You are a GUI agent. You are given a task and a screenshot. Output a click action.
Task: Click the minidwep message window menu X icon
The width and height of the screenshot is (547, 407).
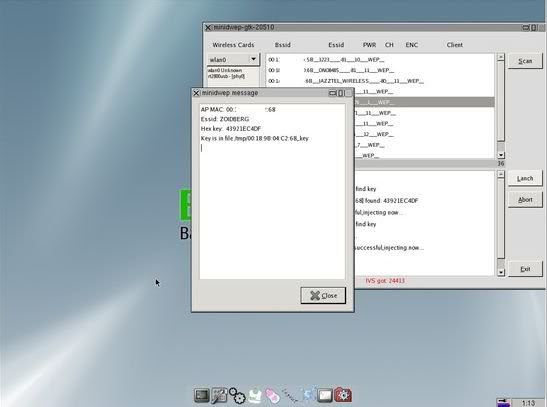(196, 93)
